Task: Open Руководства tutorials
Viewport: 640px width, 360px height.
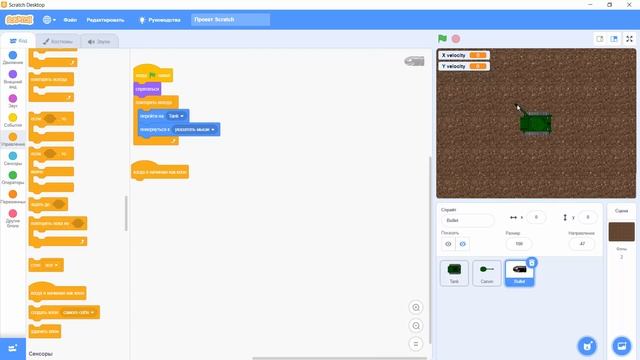Action: pyautogui.click(x=160, y=20)
